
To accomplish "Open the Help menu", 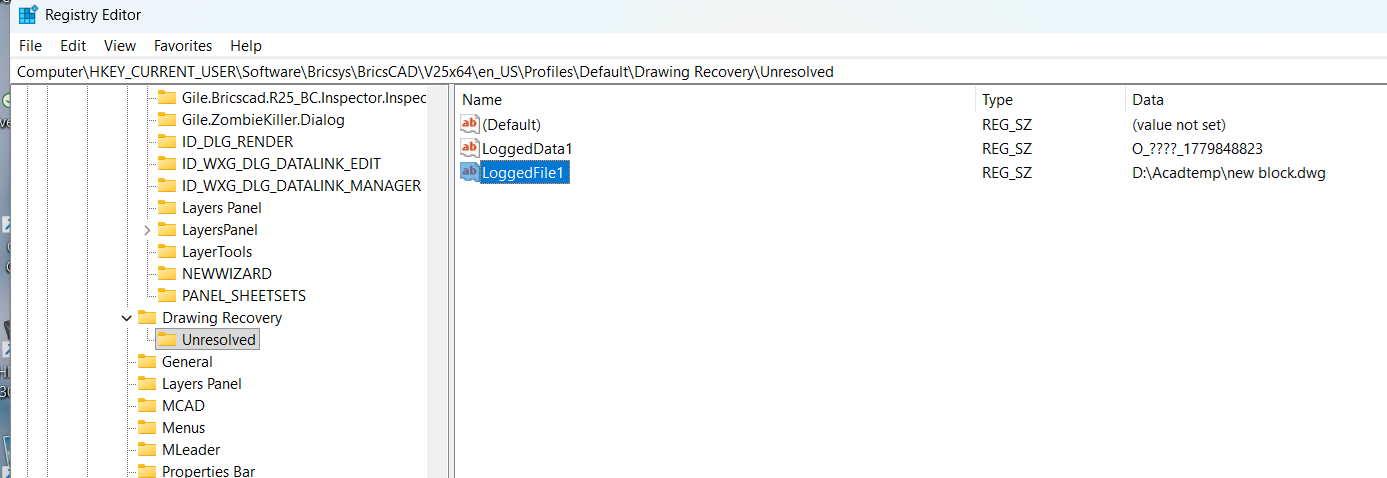I will (246, 46).
